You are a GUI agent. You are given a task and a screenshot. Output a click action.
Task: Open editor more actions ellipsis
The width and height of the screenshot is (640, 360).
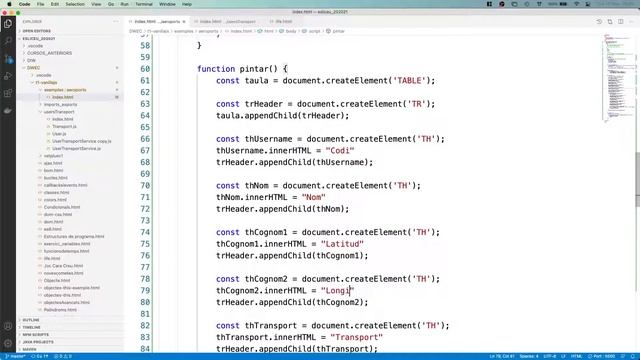(x=631, y=22)
